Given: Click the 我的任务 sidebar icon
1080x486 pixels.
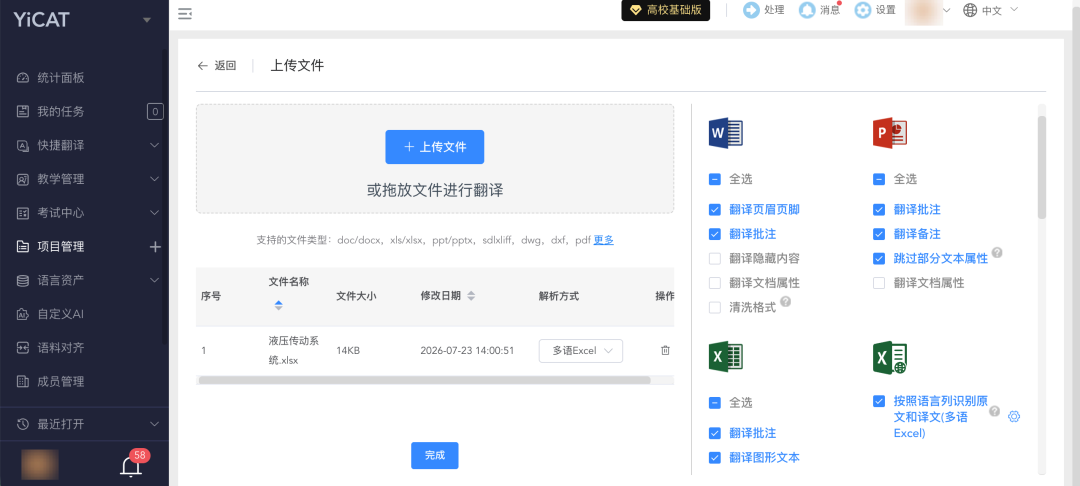Looking at the screenshot, I should coord(23,112).
